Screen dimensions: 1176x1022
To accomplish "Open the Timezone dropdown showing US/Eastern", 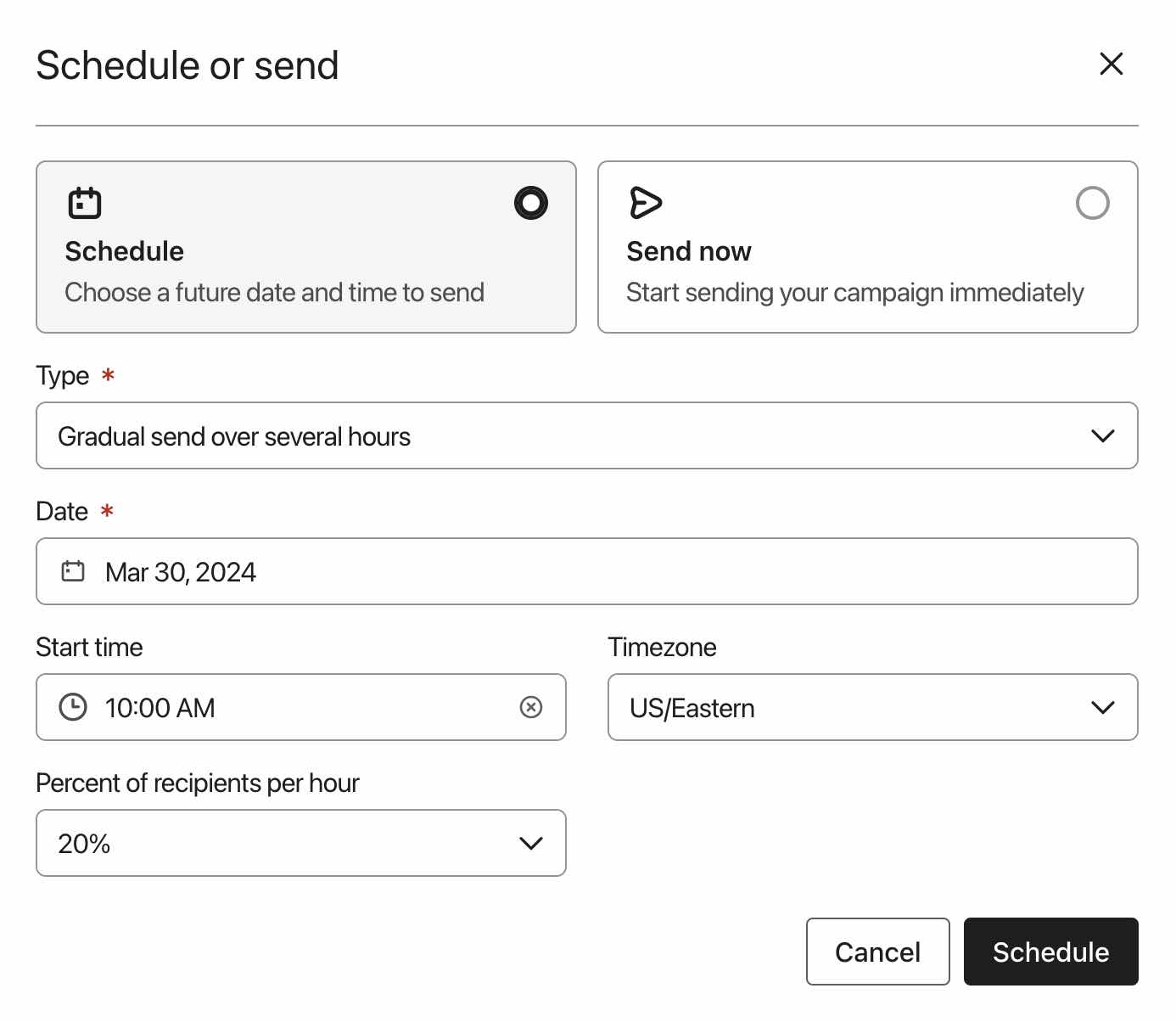I will coord(872,706).
